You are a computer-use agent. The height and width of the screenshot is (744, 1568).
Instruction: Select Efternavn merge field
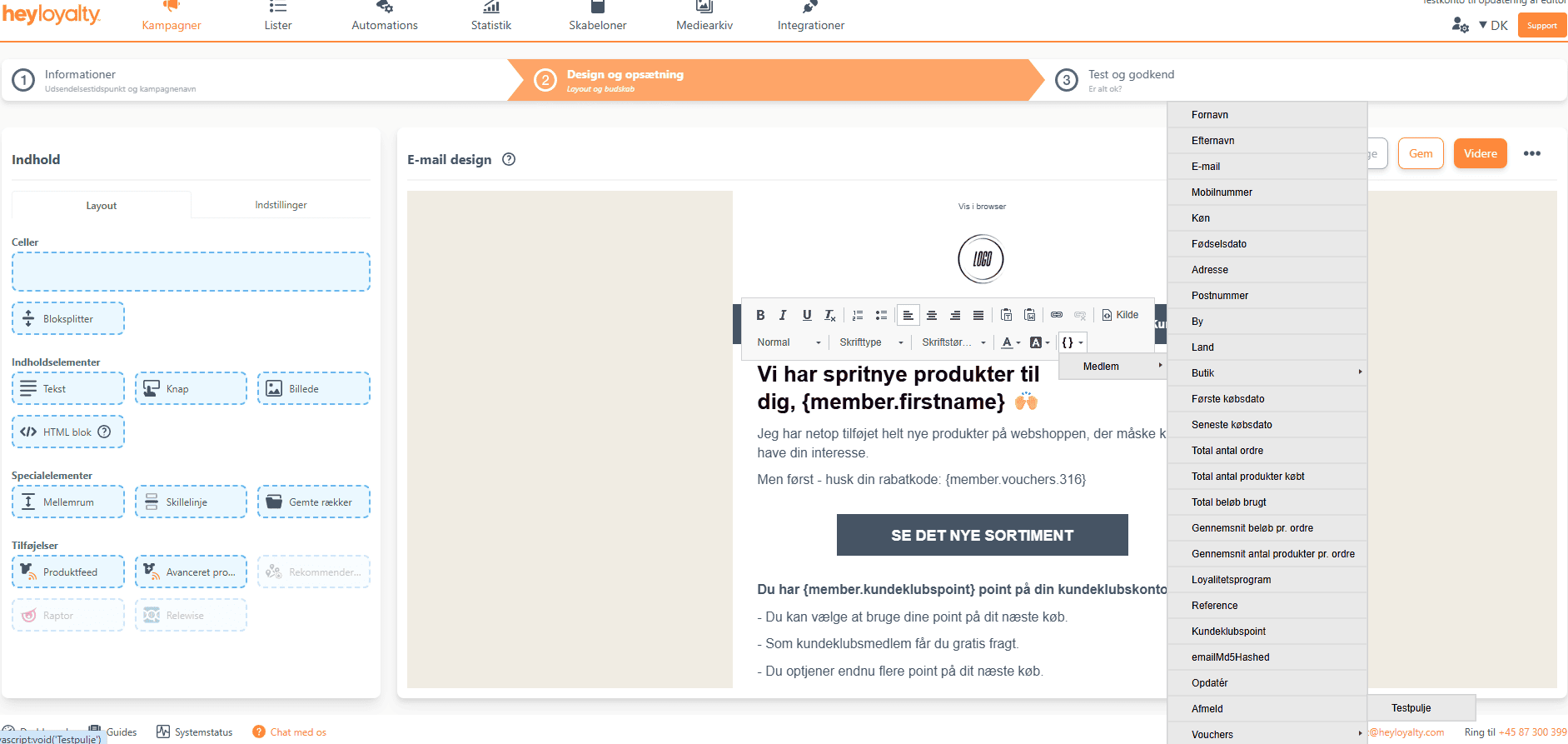[x=1267, y=141]
